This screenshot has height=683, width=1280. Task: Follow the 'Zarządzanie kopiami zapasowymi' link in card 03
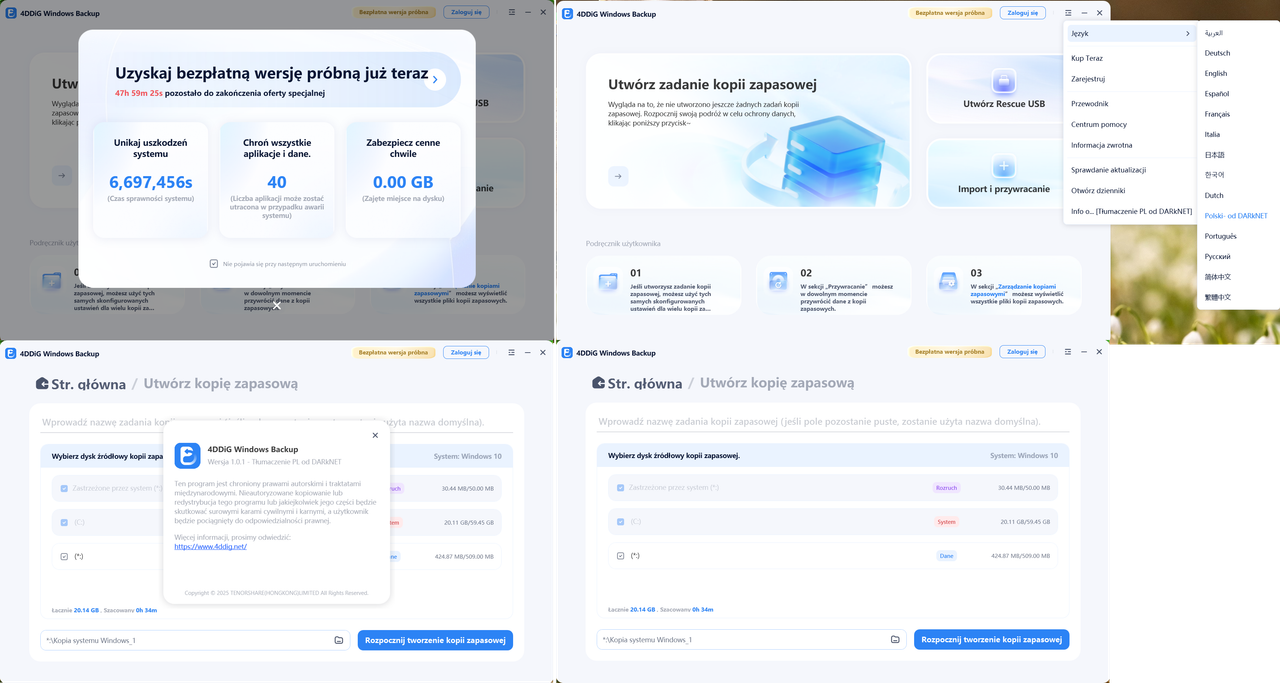[1015, 290]
